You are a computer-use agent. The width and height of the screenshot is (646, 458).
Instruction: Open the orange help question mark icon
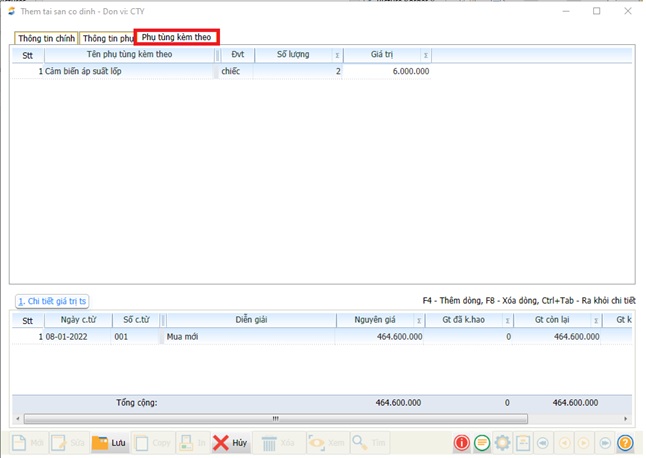click(x=625, y=443)
